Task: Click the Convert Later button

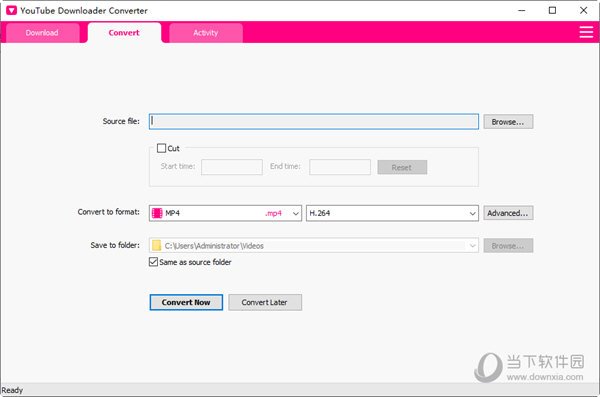Action: 265,302
